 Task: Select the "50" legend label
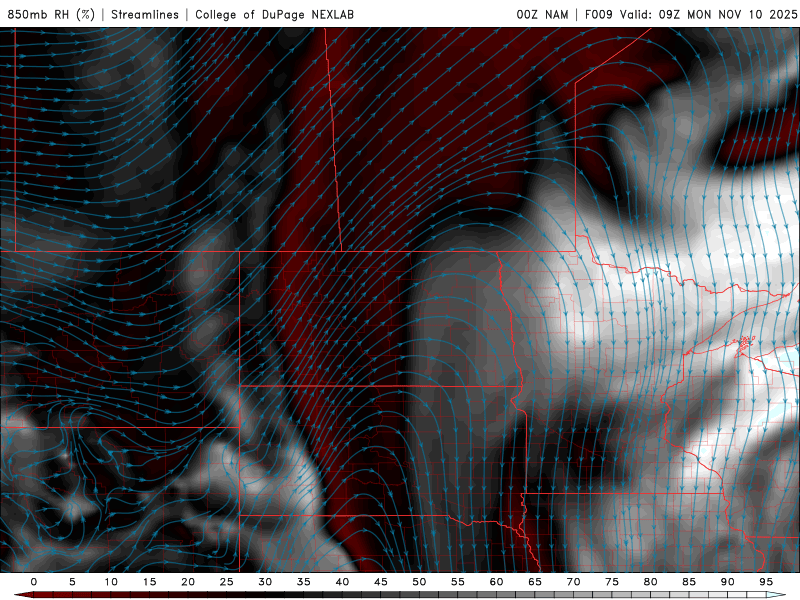(419, 582)
